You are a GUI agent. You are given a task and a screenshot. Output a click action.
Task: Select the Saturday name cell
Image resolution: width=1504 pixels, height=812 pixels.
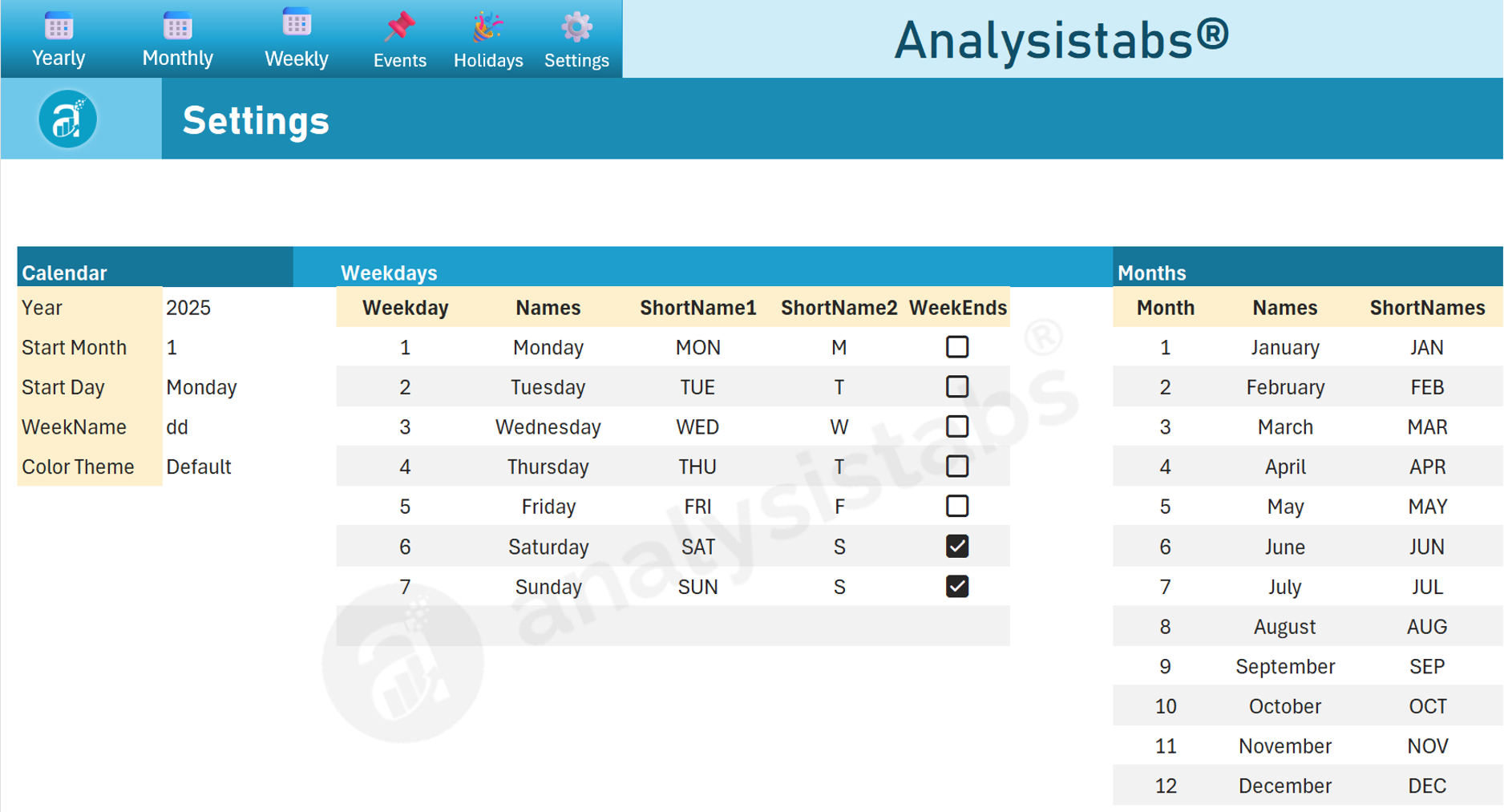pos(548,547)
